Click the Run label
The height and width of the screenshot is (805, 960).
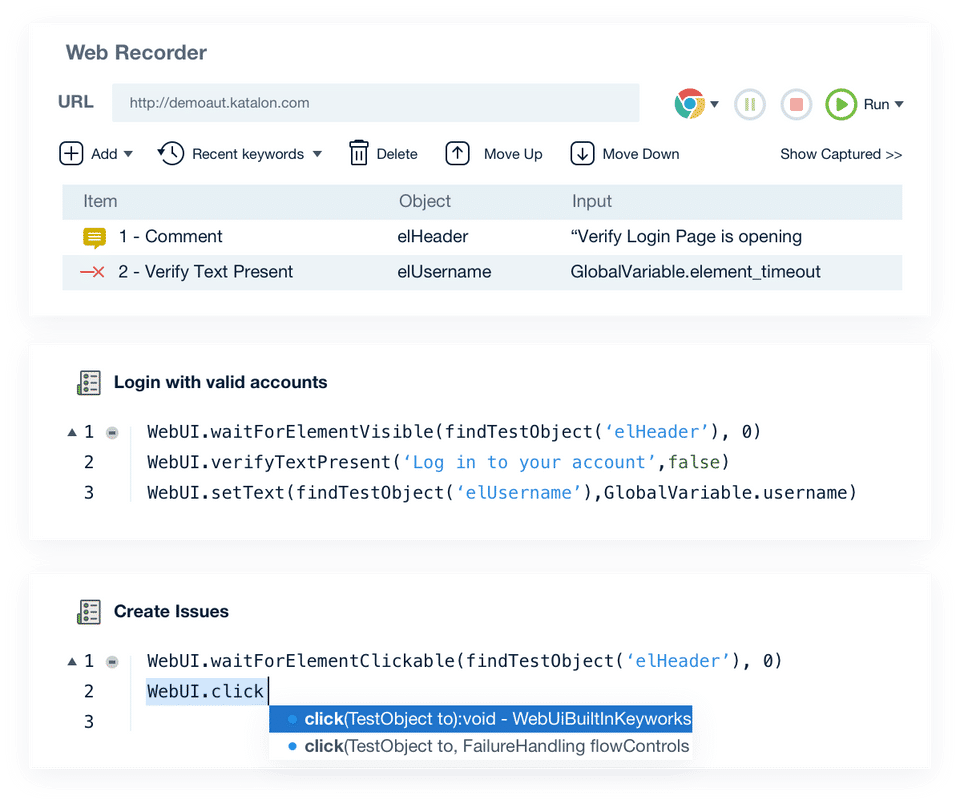(876, 105)
